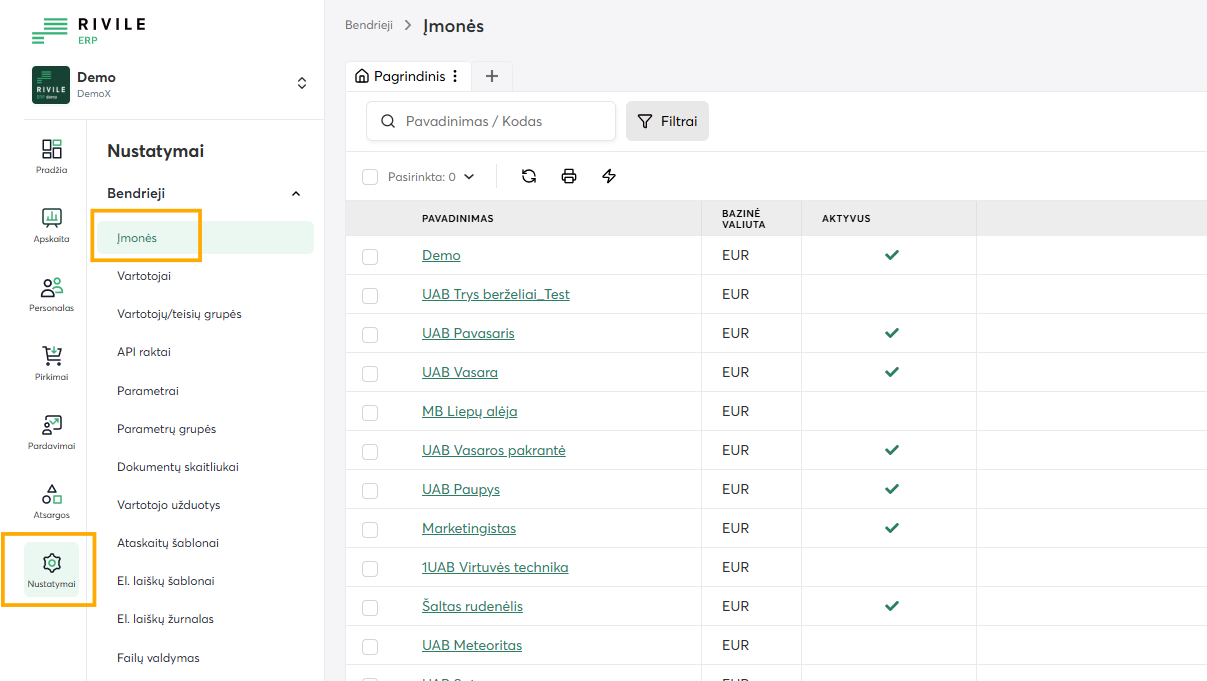Open the Pradžia home dashboard icon
This screenshot has width=1207, height=681.
tap(52, 155)
